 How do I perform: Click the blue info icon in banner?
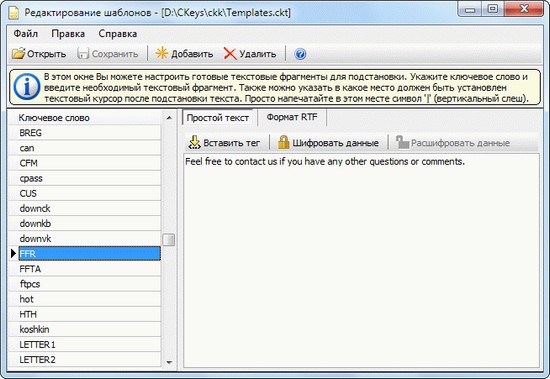tap(26, 87)
